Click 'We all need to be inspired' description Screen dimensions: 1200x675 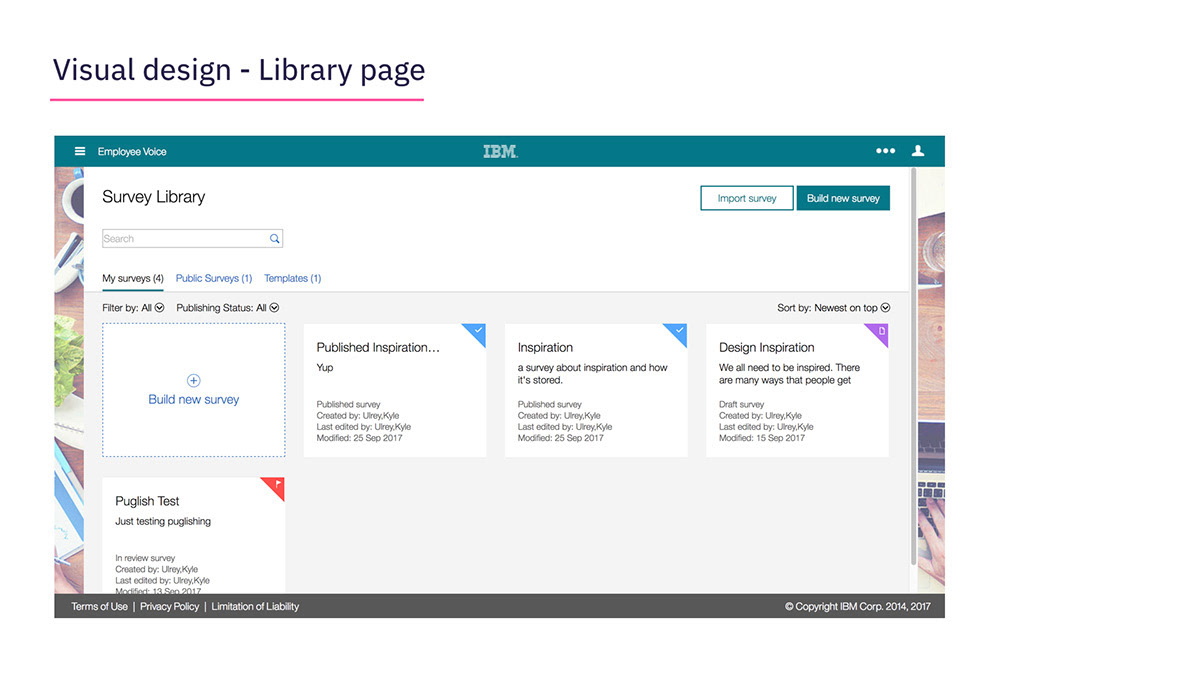pyautogui.click(x=789, y=374)
